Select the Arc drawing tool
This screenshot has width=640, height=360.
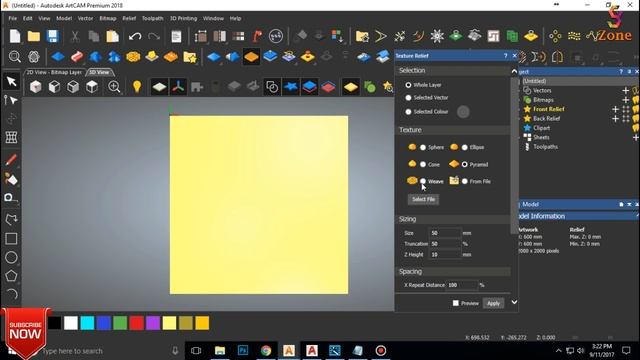coord(12,294)
